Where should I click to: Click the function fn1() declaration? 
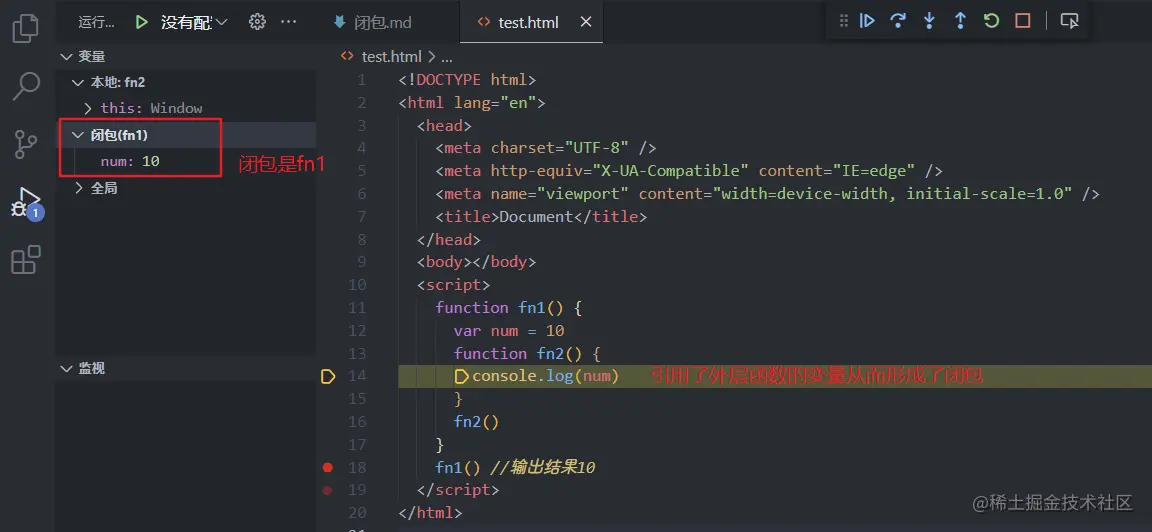[x=509, y=308]
